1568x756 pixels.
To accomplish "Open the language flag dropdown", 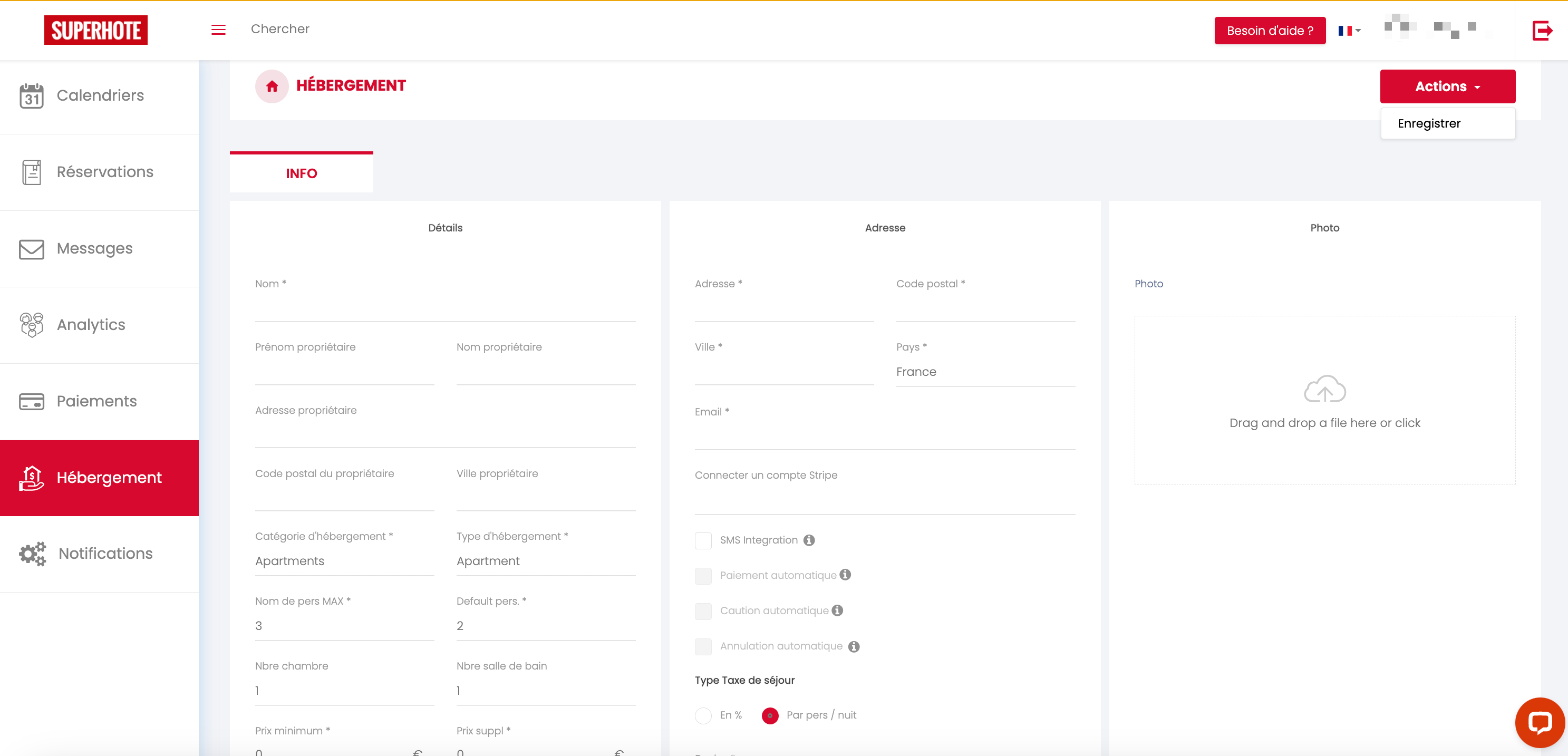I will (1349, 31).
